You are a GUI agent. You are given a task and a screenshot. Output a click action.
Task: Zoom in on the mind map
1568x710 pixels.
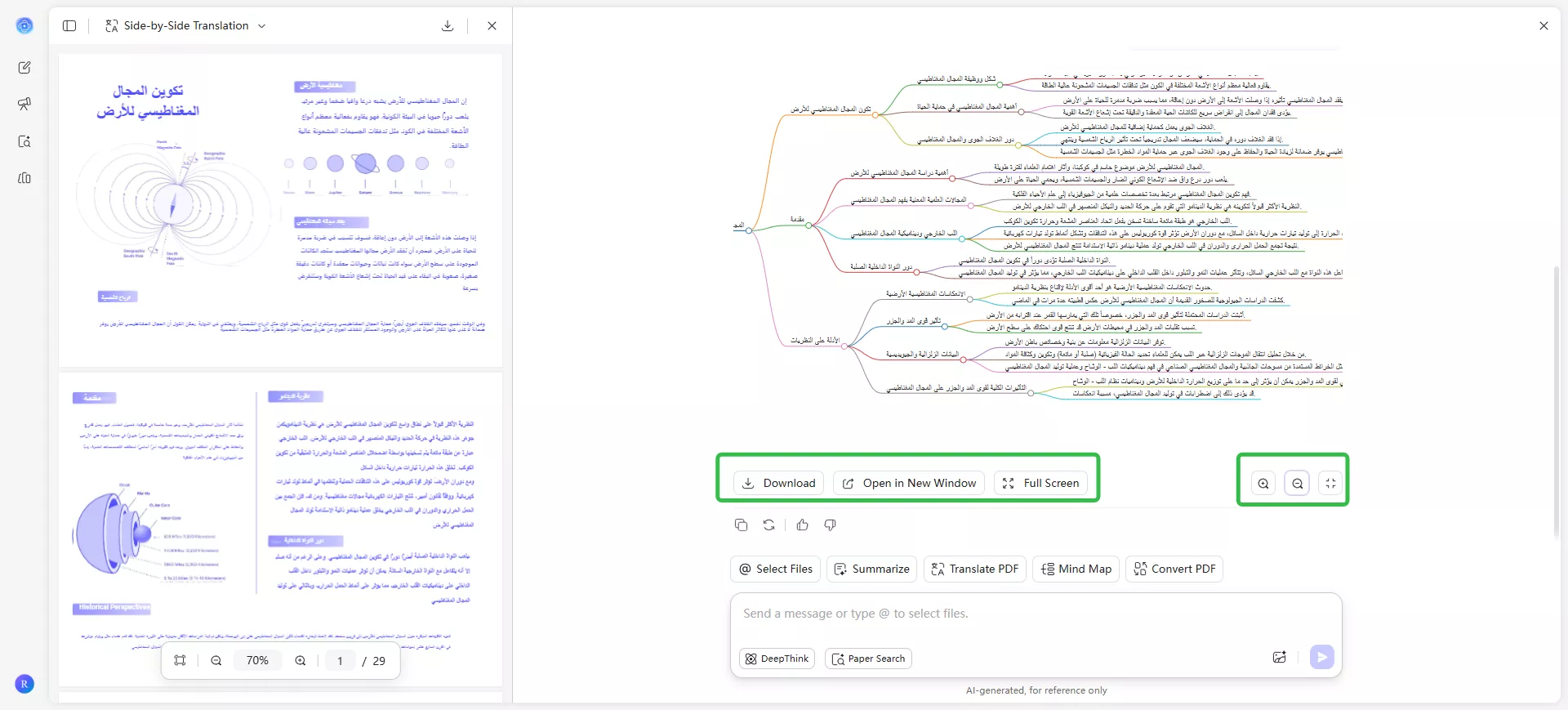click(1263, 484)
